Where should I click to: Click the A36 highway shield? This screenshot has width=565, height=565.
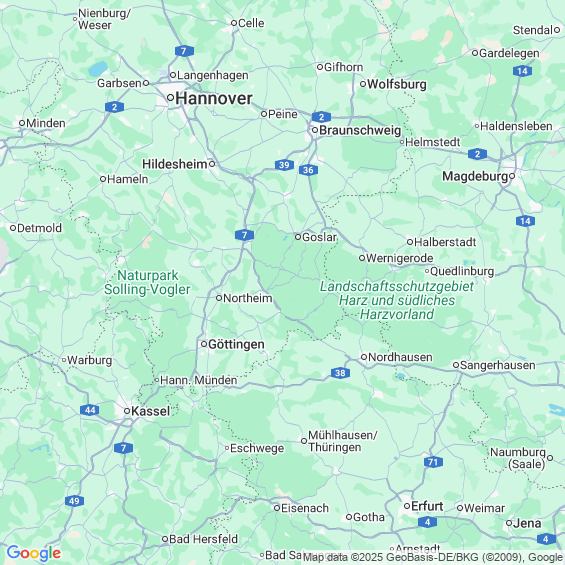pyautogui.click(x=308, y=170)
